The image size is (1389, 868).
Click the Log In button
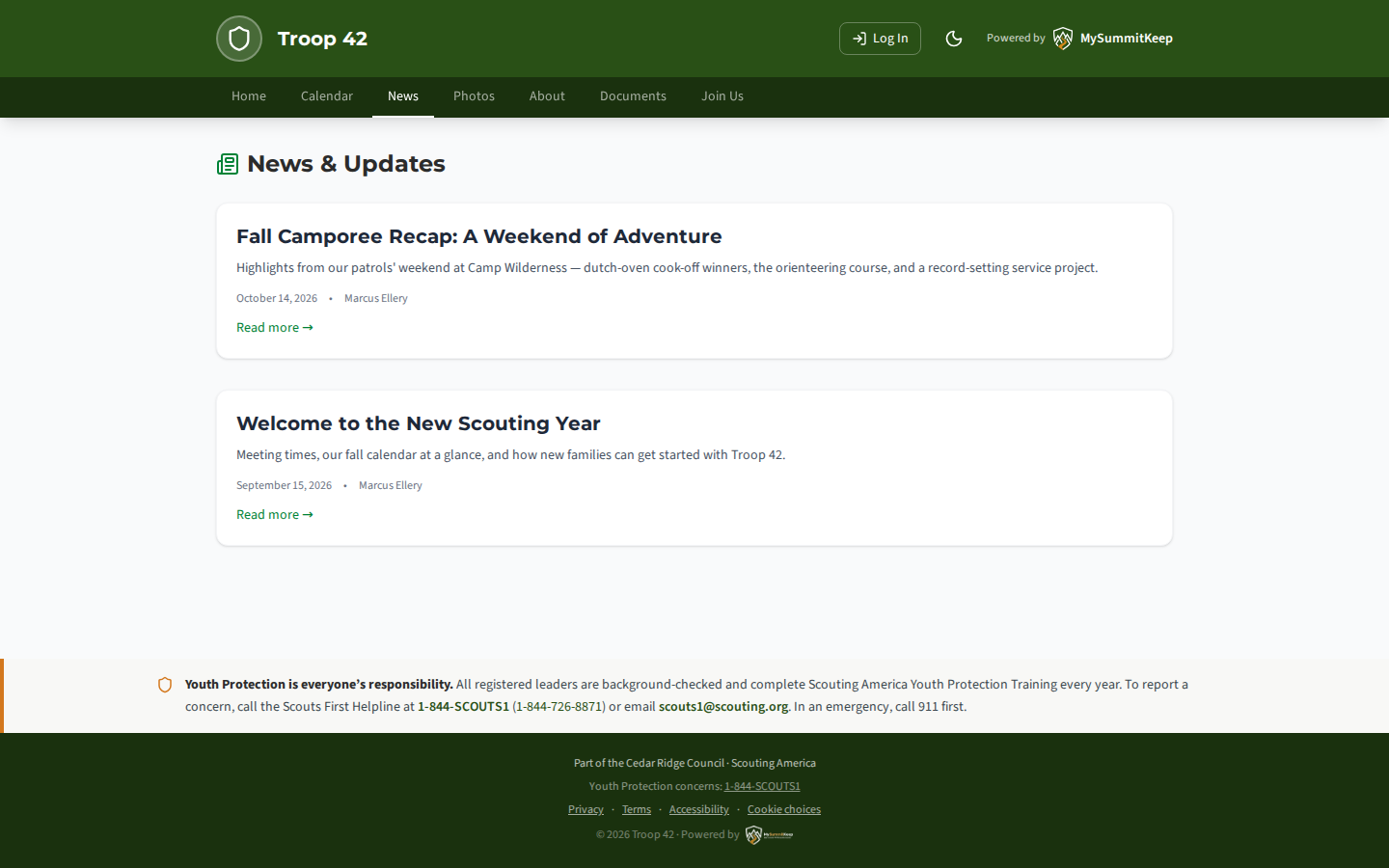click(880, 39)
